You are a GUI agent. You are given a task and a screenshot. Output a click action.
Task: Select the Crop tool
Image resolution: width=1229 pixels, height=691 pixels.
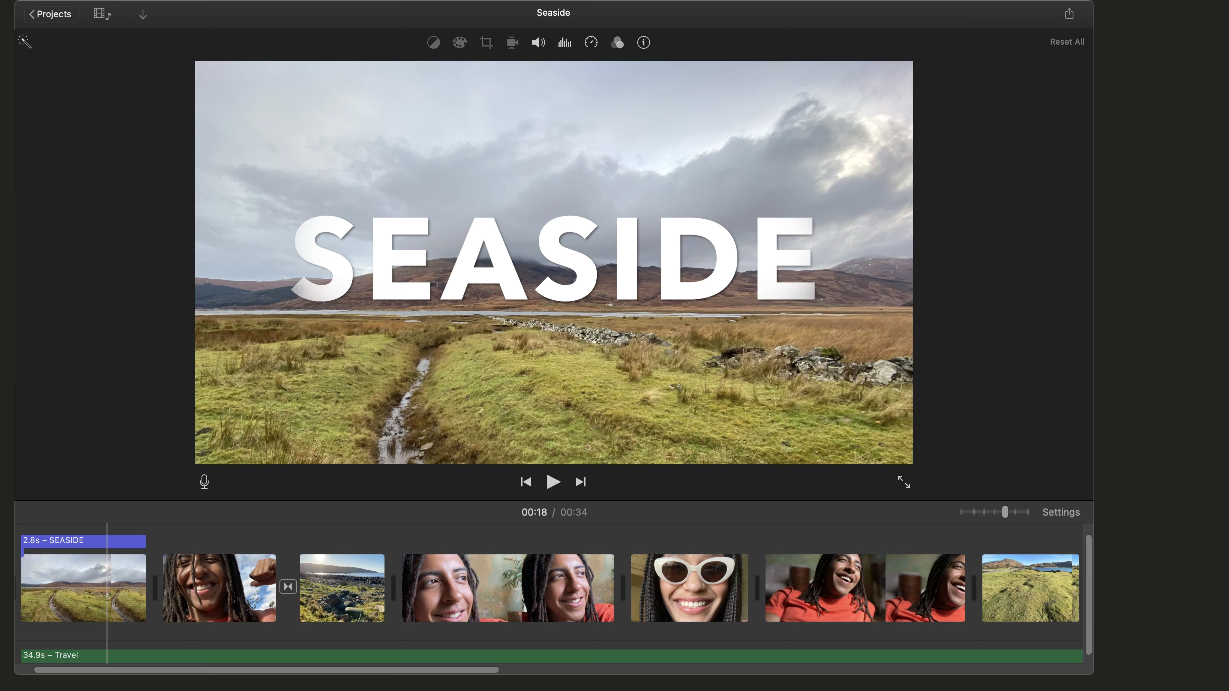tap(486, 43)
